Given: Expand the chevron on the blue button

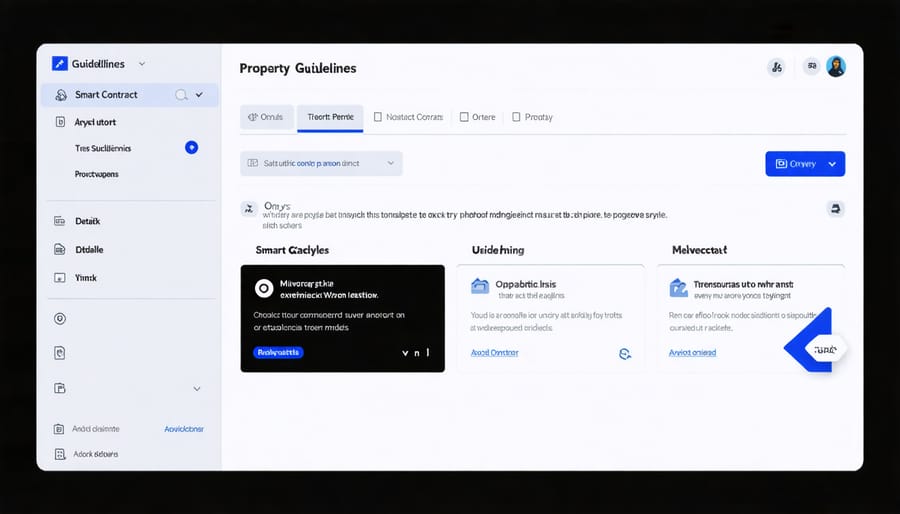Looking at the screenshot, I should 832,164.
